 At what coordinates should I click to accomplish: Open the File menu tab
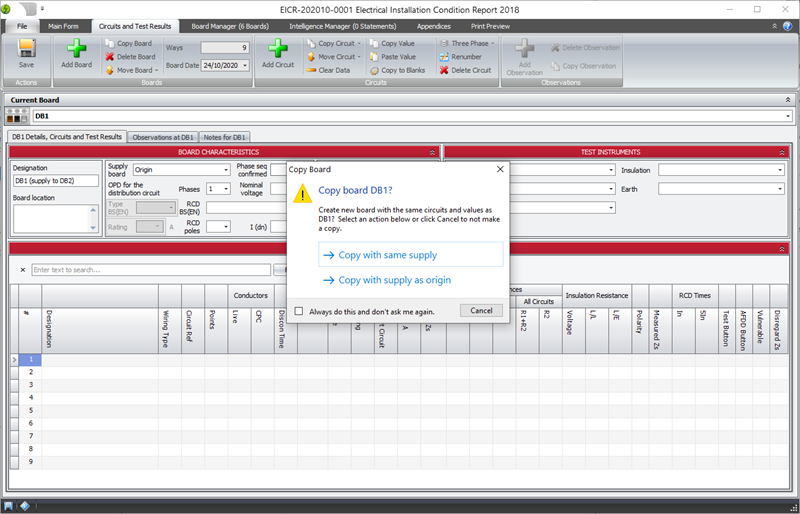(x=22, y=26)
